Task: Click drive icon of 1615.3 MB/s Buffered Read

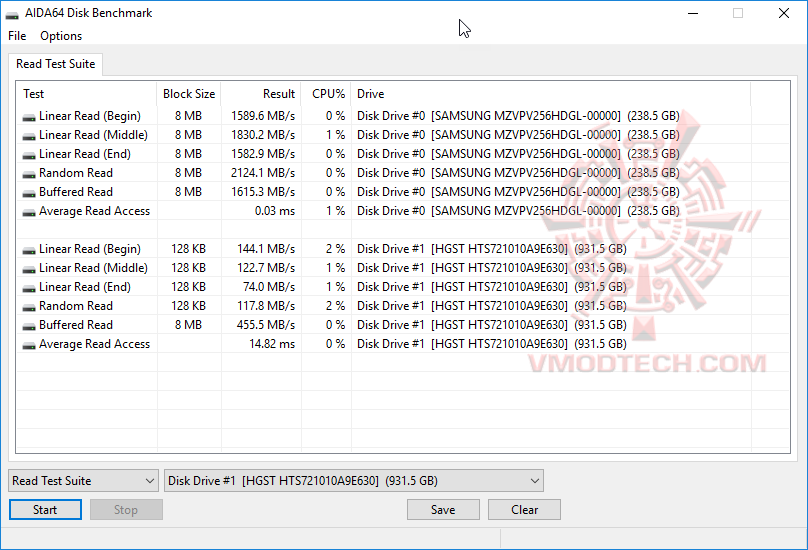Action: (x=29, y=193)
